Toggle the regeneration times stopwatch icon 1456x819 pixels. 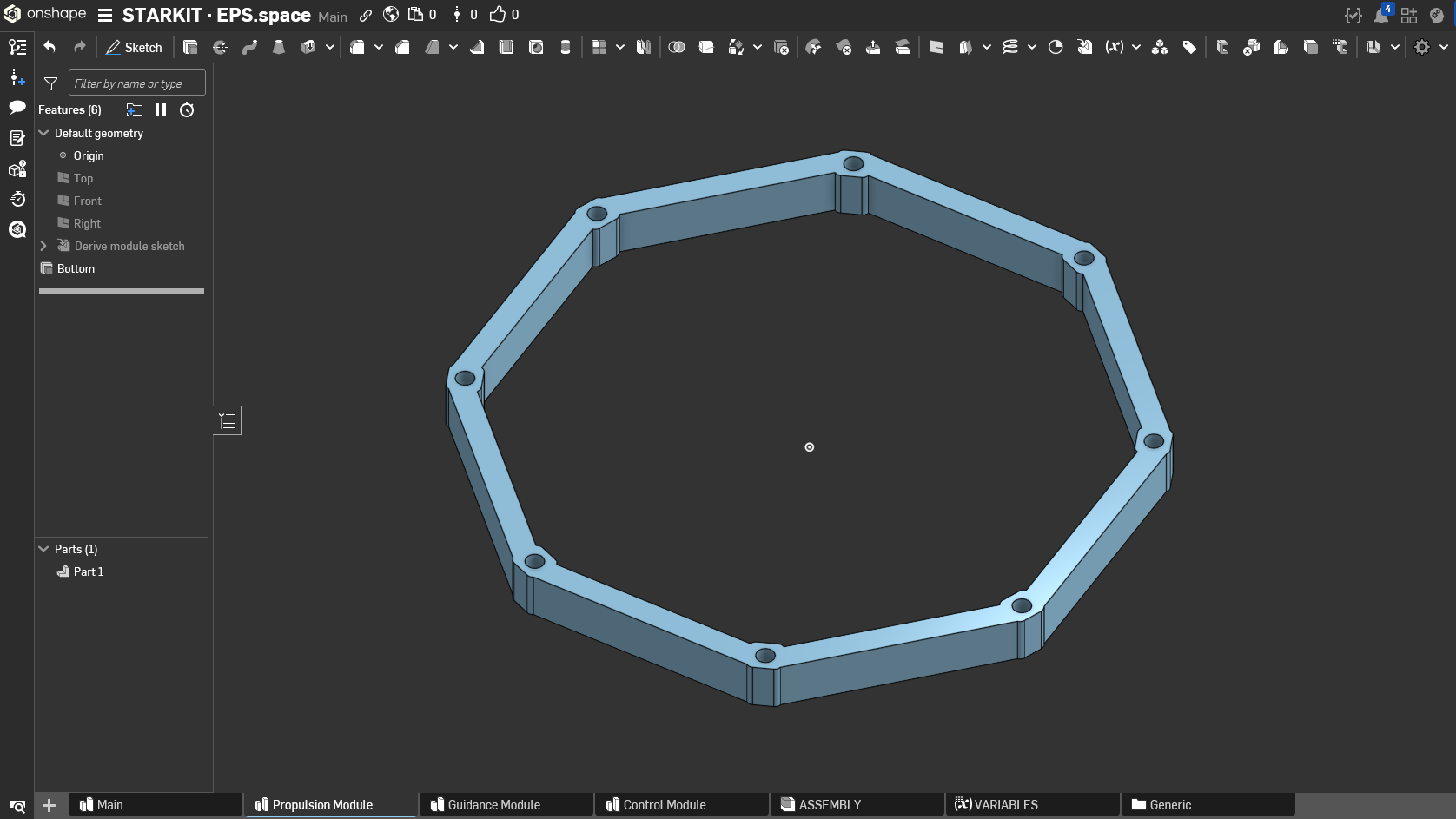tap(187, 109)
